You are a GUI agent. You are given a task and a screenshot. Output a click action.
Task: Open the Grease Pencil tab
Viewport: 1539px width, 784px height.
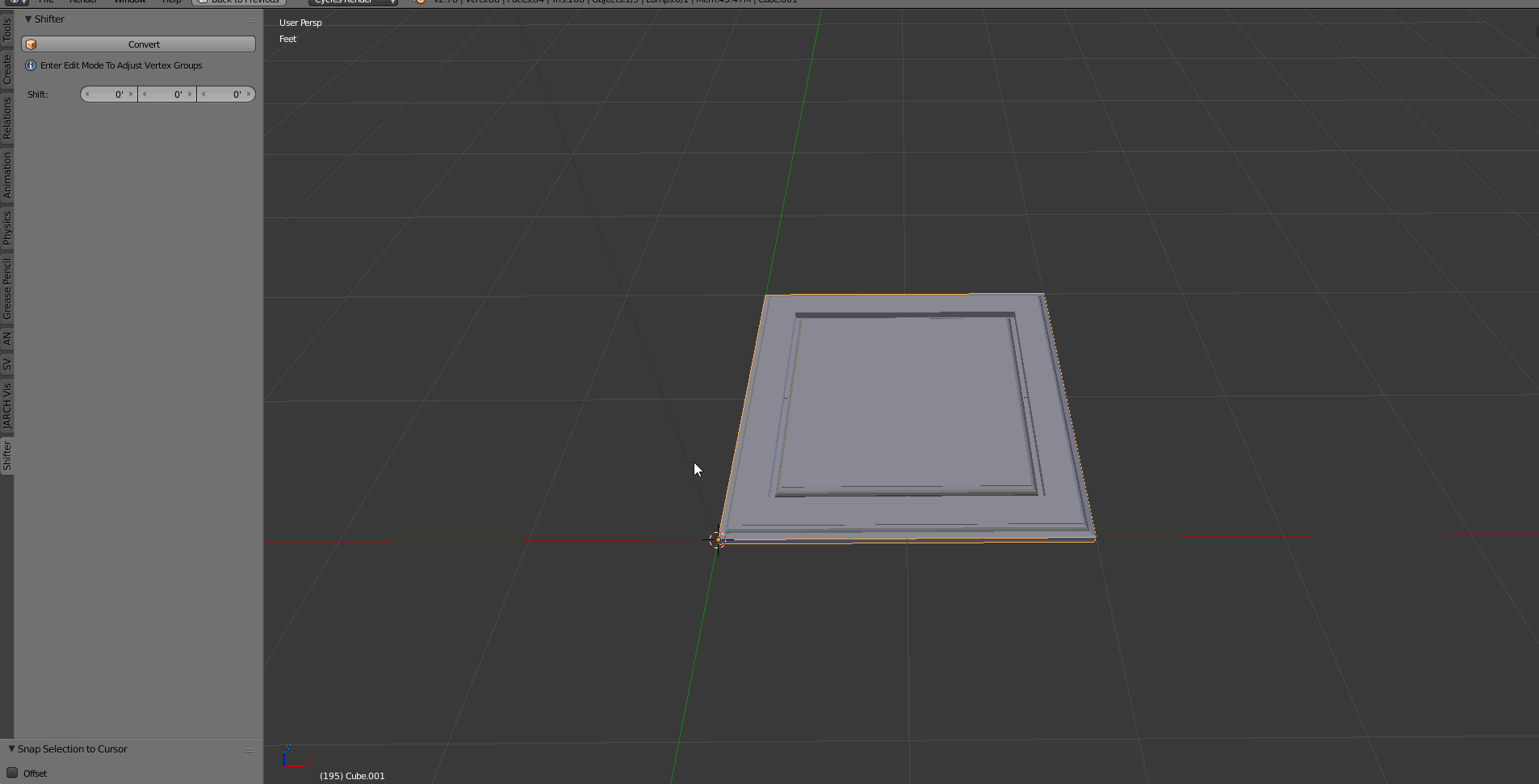(x=7, y=288)
